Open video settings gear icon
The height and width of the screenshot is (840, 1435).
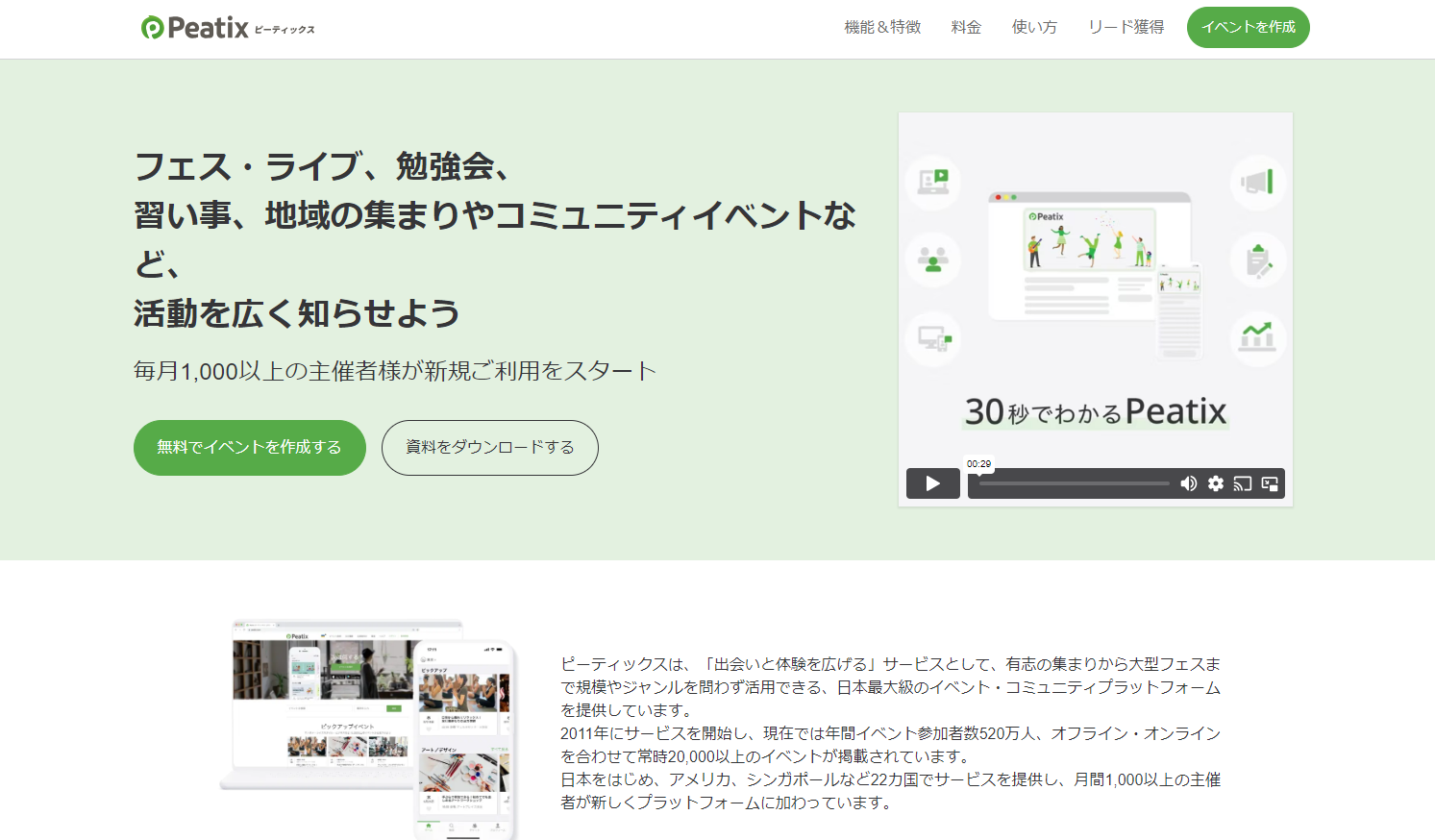1216,483
